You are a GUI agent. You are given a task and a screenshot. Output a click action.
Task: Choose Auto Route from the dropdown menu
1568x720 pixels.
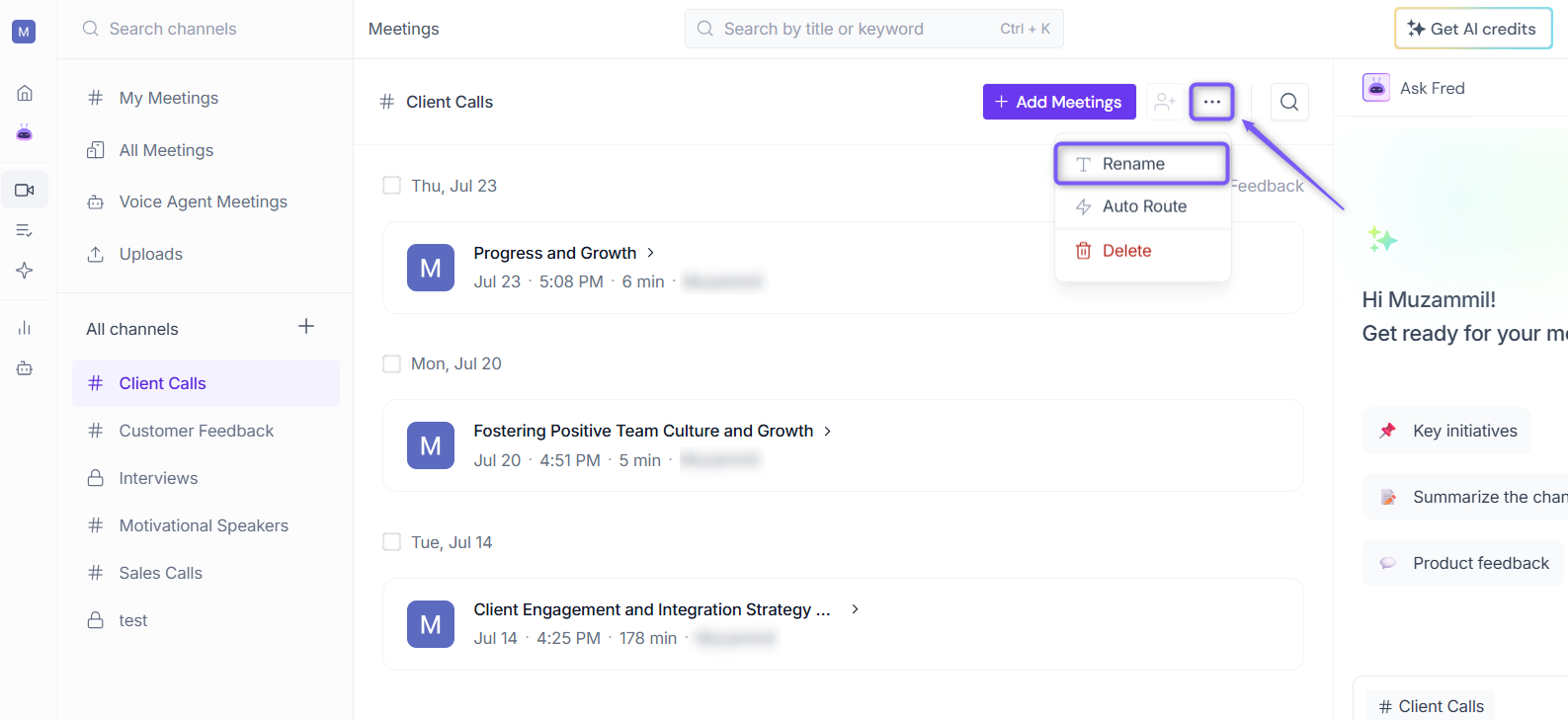point(1142,206)
